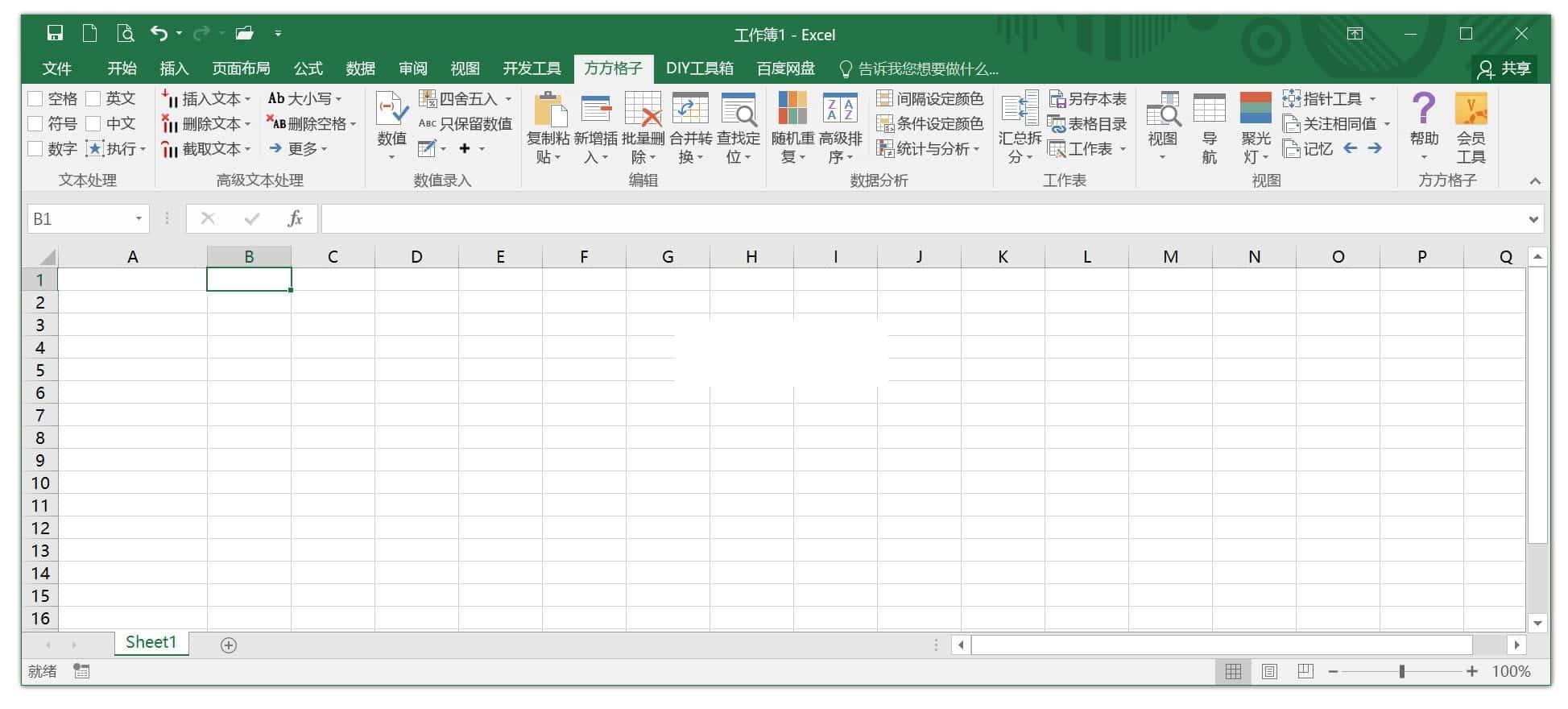Screen dimensions: 1568x709
Task: Click the 高级排序 A-Z icon
Action: [x=840, y=109]
